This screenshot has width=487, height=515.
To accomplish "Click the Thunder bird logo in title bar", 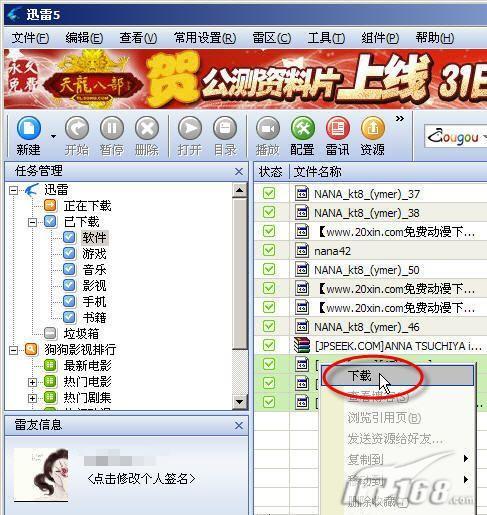I will coord(14,14).
